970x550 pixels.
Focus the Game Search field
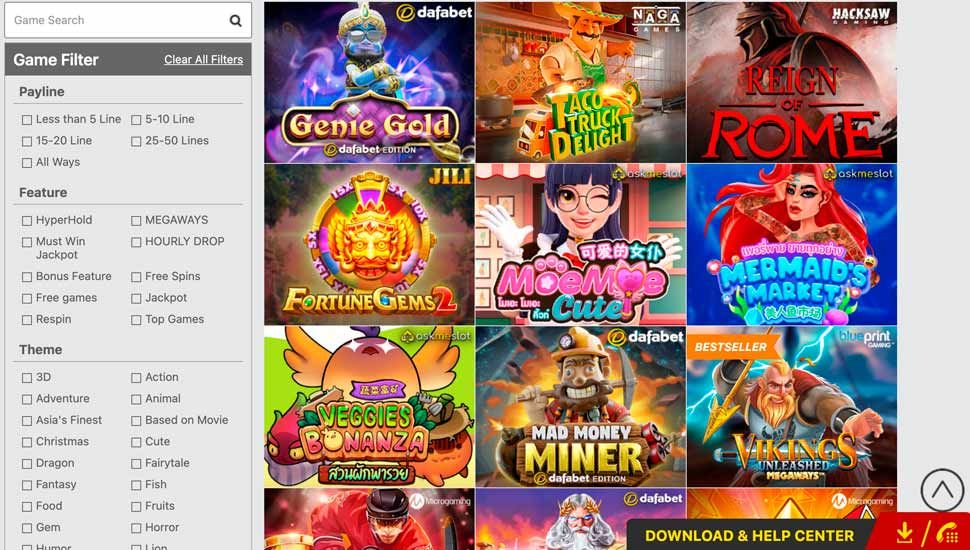128,20
